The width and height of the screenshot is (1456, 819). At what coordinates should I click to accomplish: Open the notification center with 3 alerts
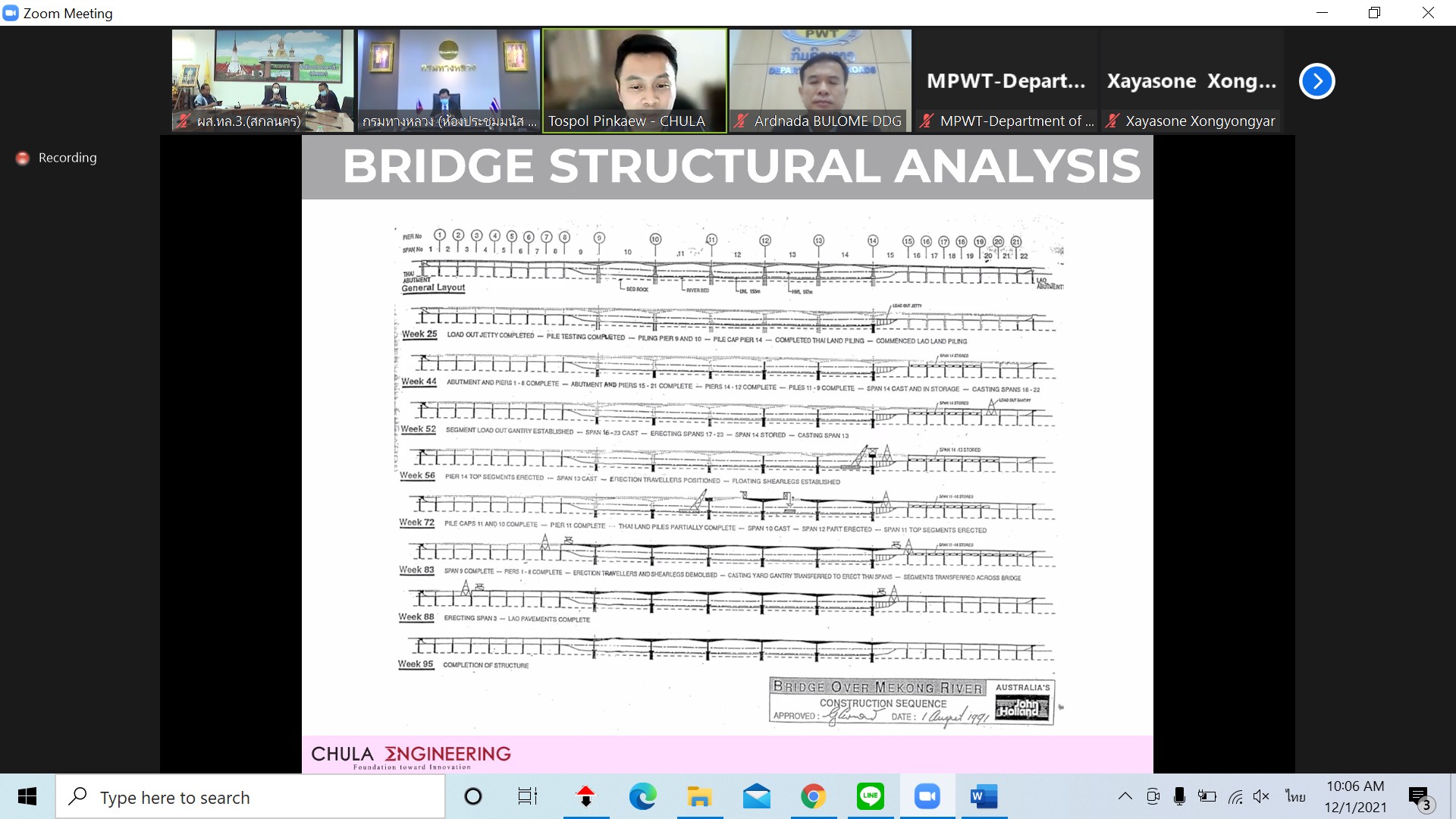[x=1419, y=797]
